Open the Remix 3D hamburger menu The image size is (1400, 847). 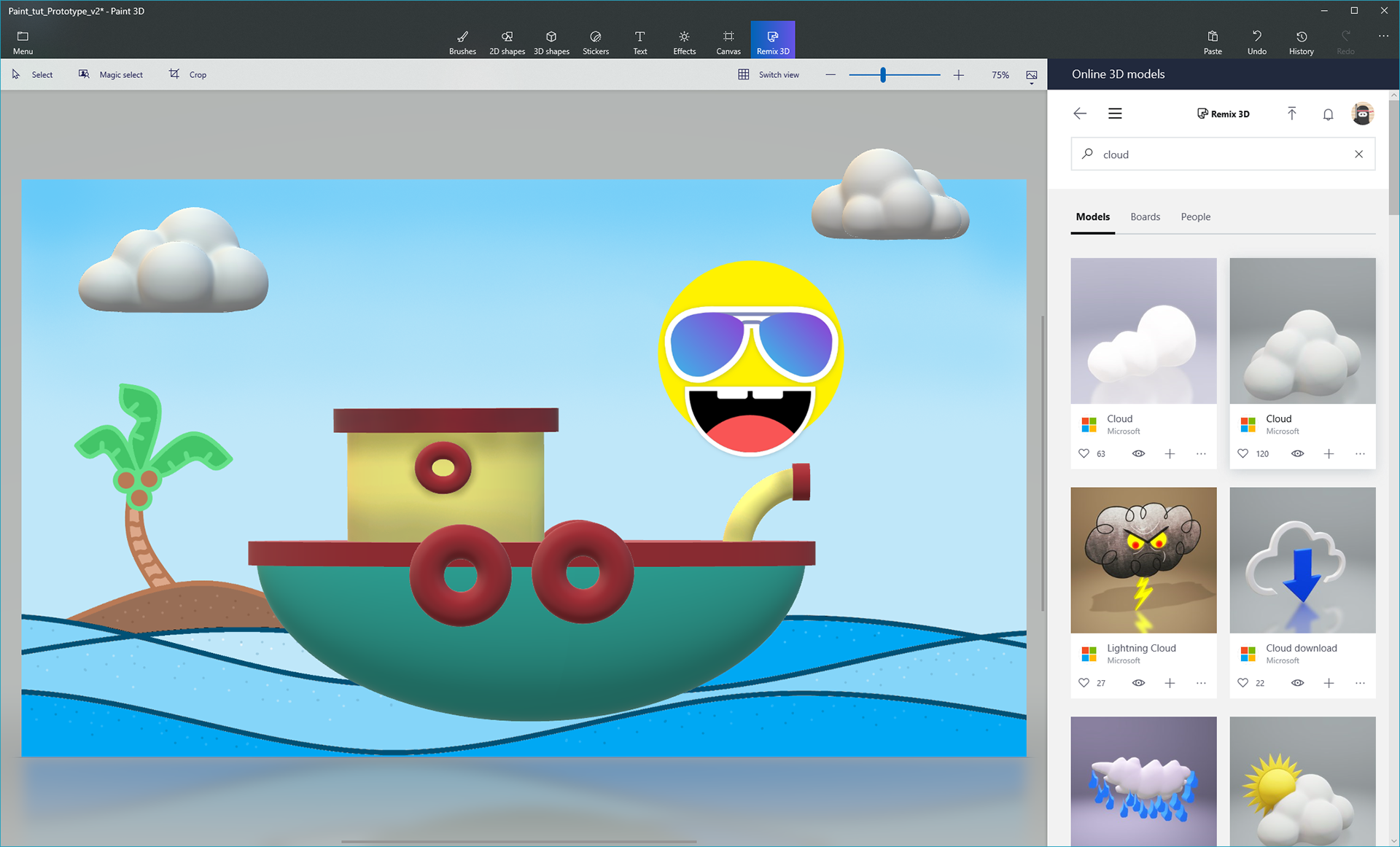[1115, 114]
